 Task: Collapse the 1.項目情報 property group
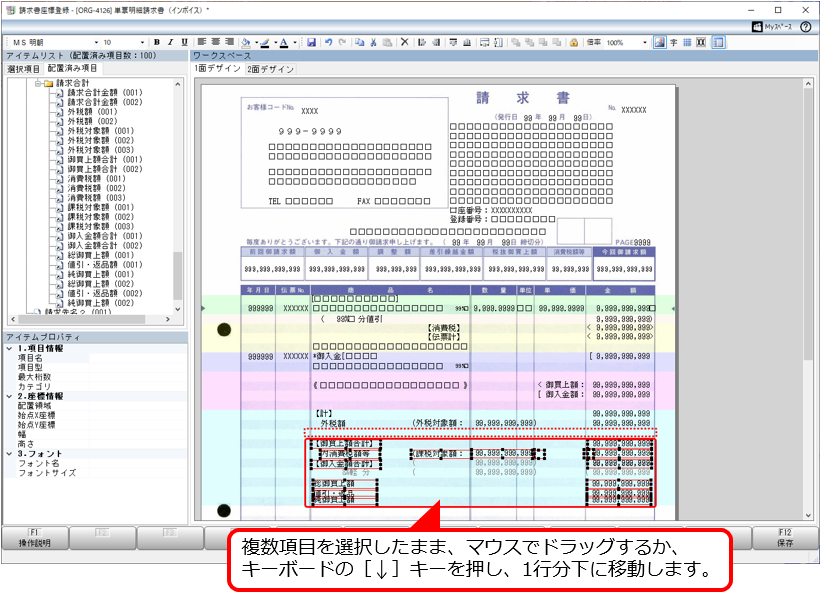9,348
